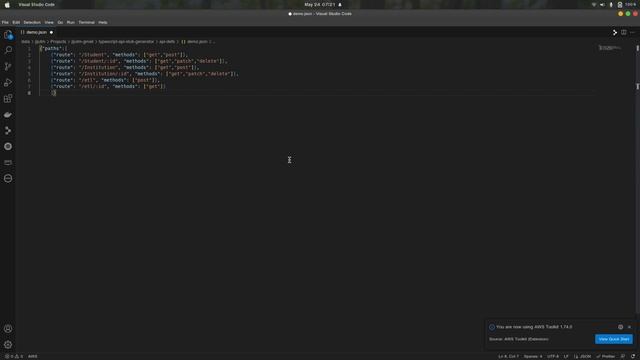Screen dimensions: 640x360
Task: Open the File menu
Action: (x=5, y=22)
